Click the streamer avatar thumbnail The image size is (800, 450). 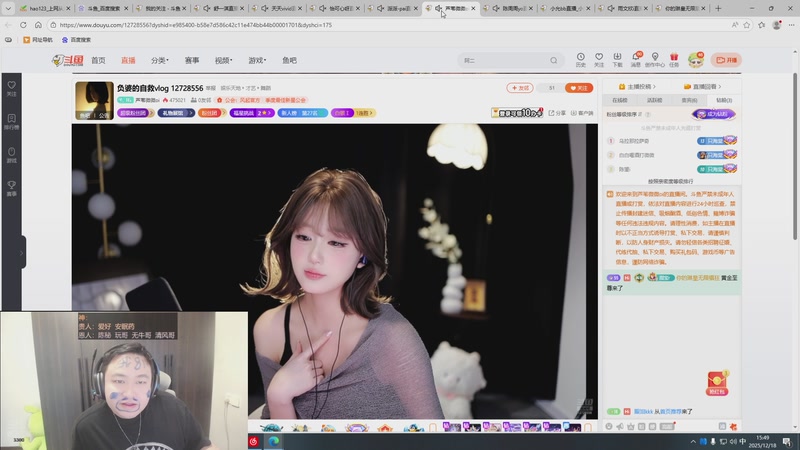click(94, 101)
